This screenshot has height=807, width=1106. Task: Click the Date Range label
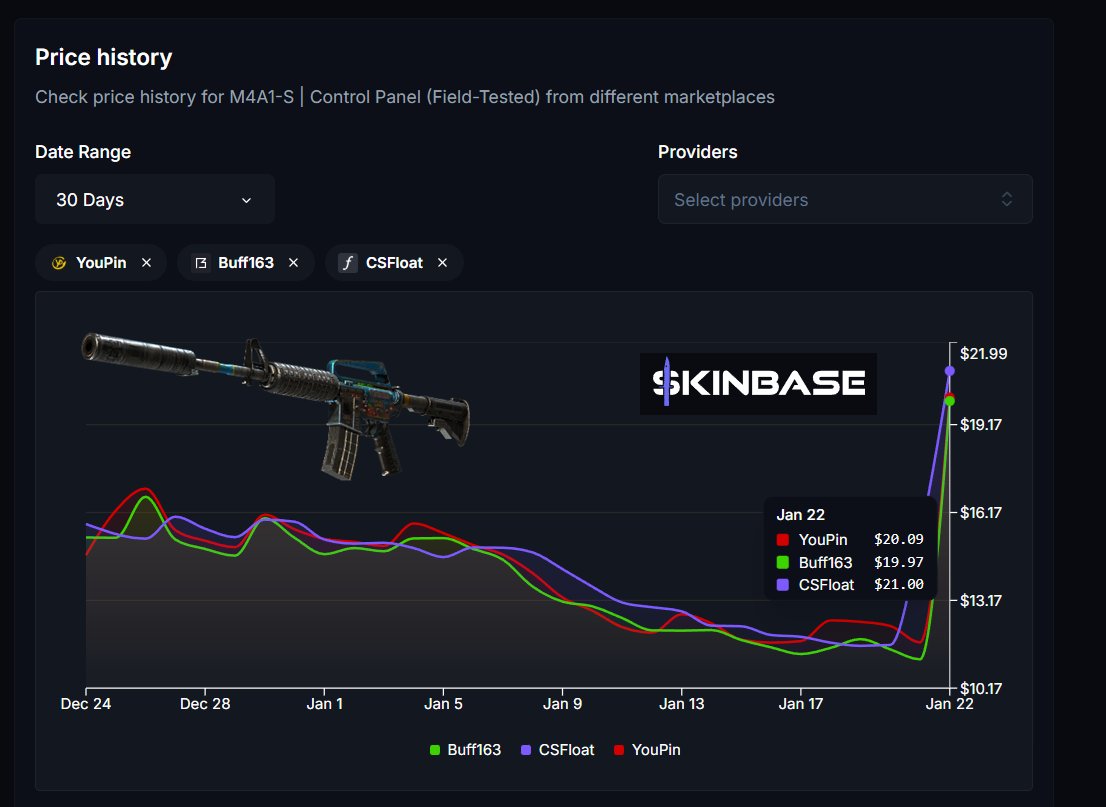(x=83, y=152)
